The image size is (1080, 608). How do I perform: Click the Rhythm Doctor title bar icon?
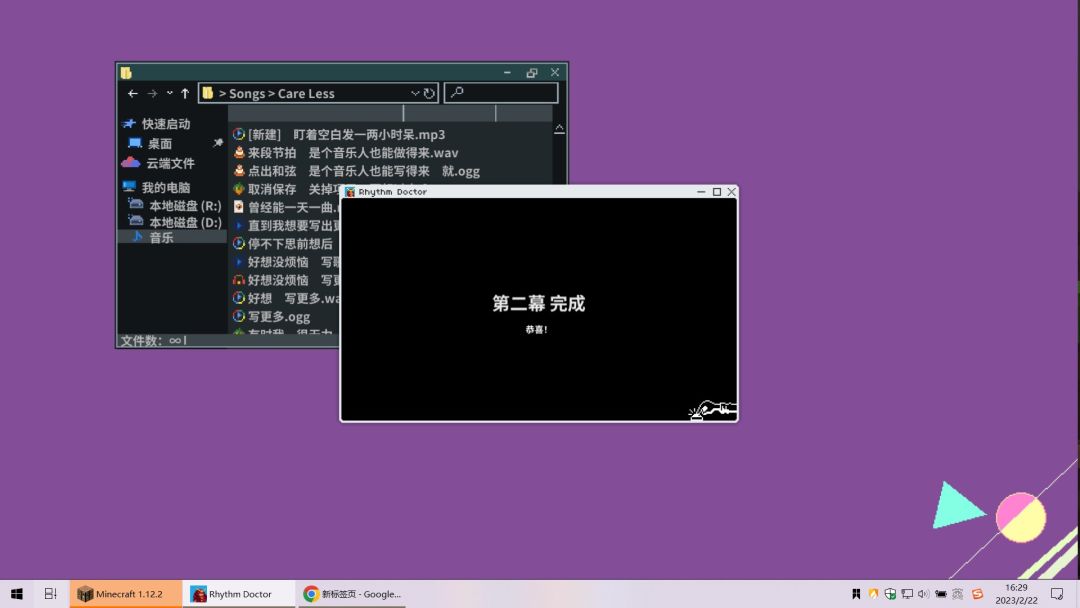tap(350, 192)
